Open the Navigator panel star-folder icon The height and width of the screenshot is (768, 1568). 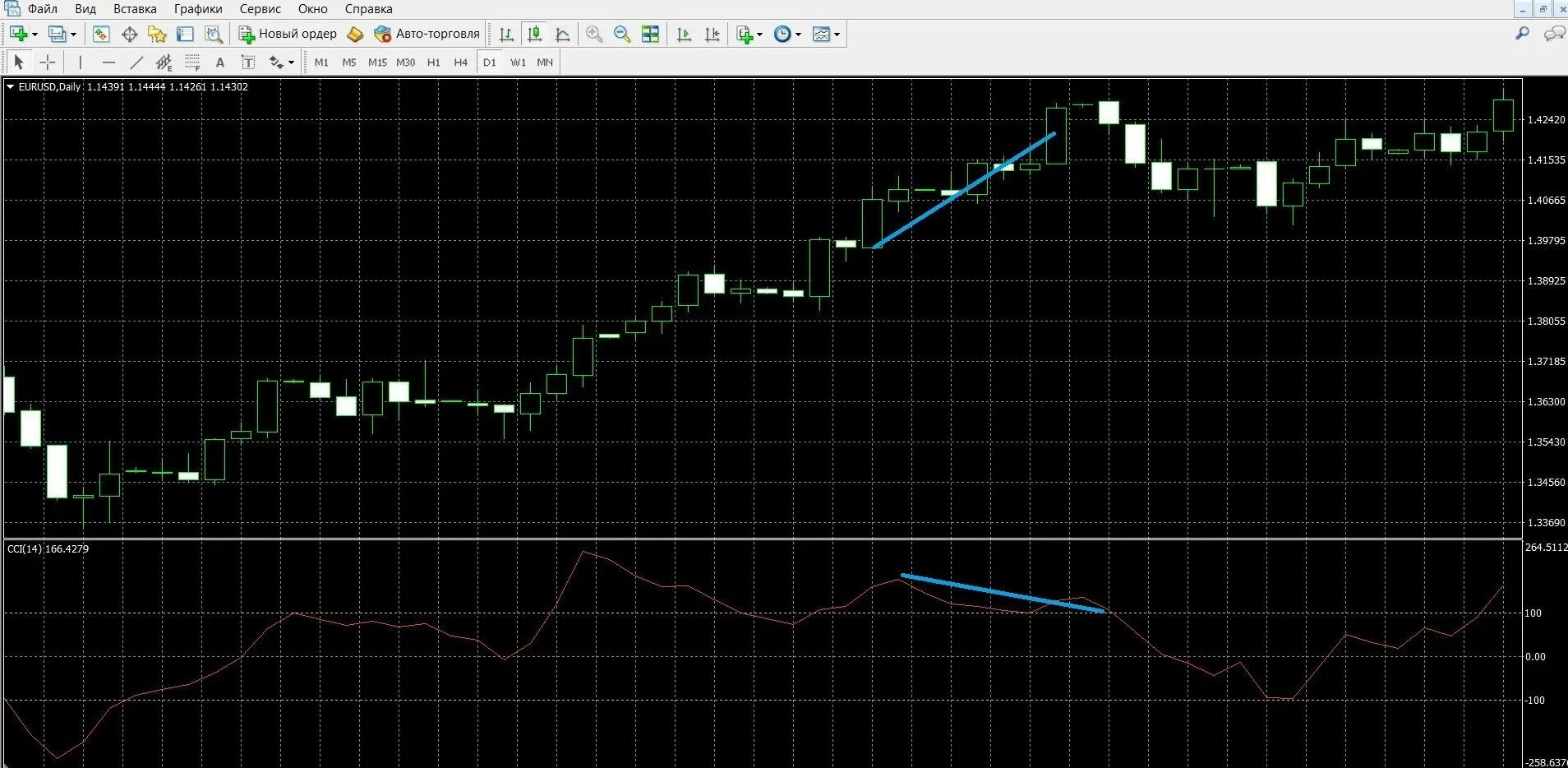coord(157,34)
